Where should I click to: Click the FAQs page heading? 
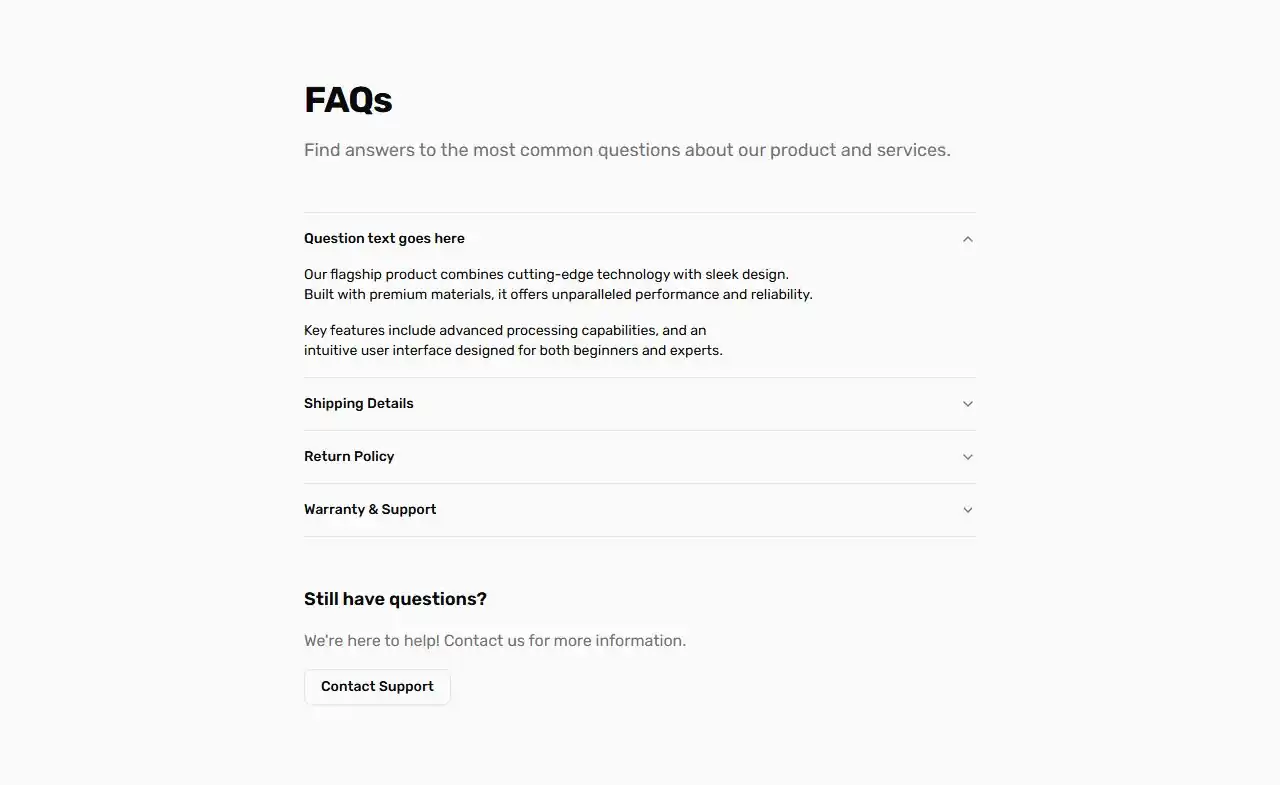(348, 99)
